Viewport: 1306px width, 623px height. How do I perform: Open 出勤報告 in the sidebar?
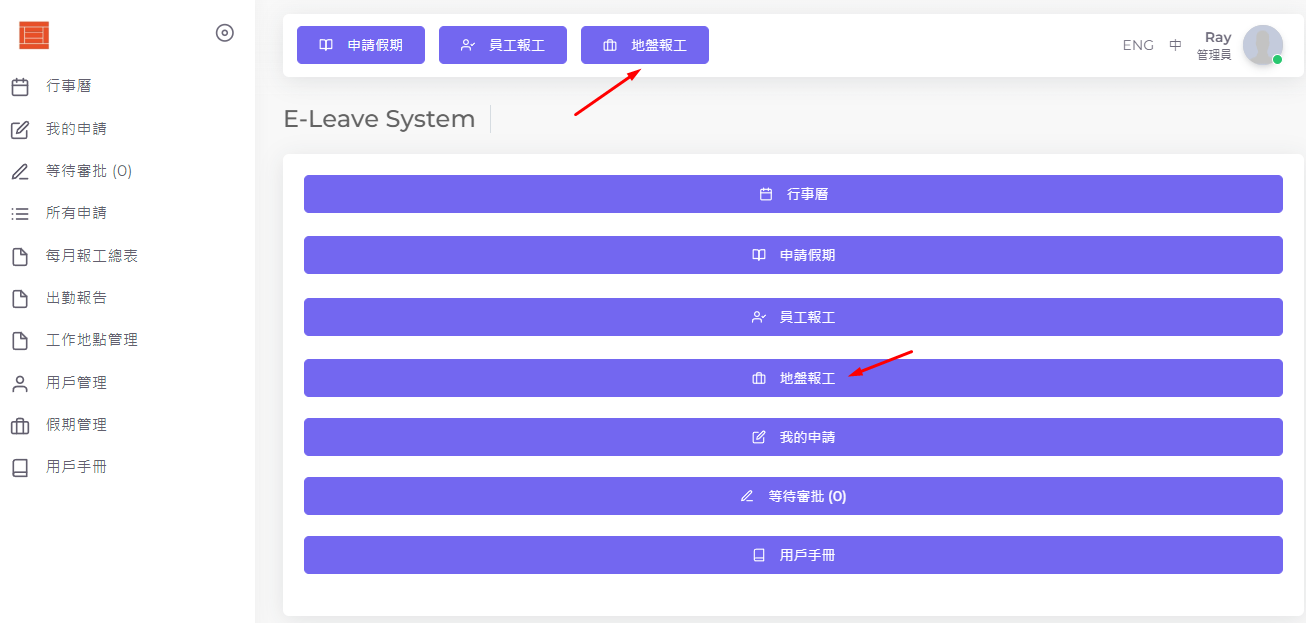pos(76,298)
